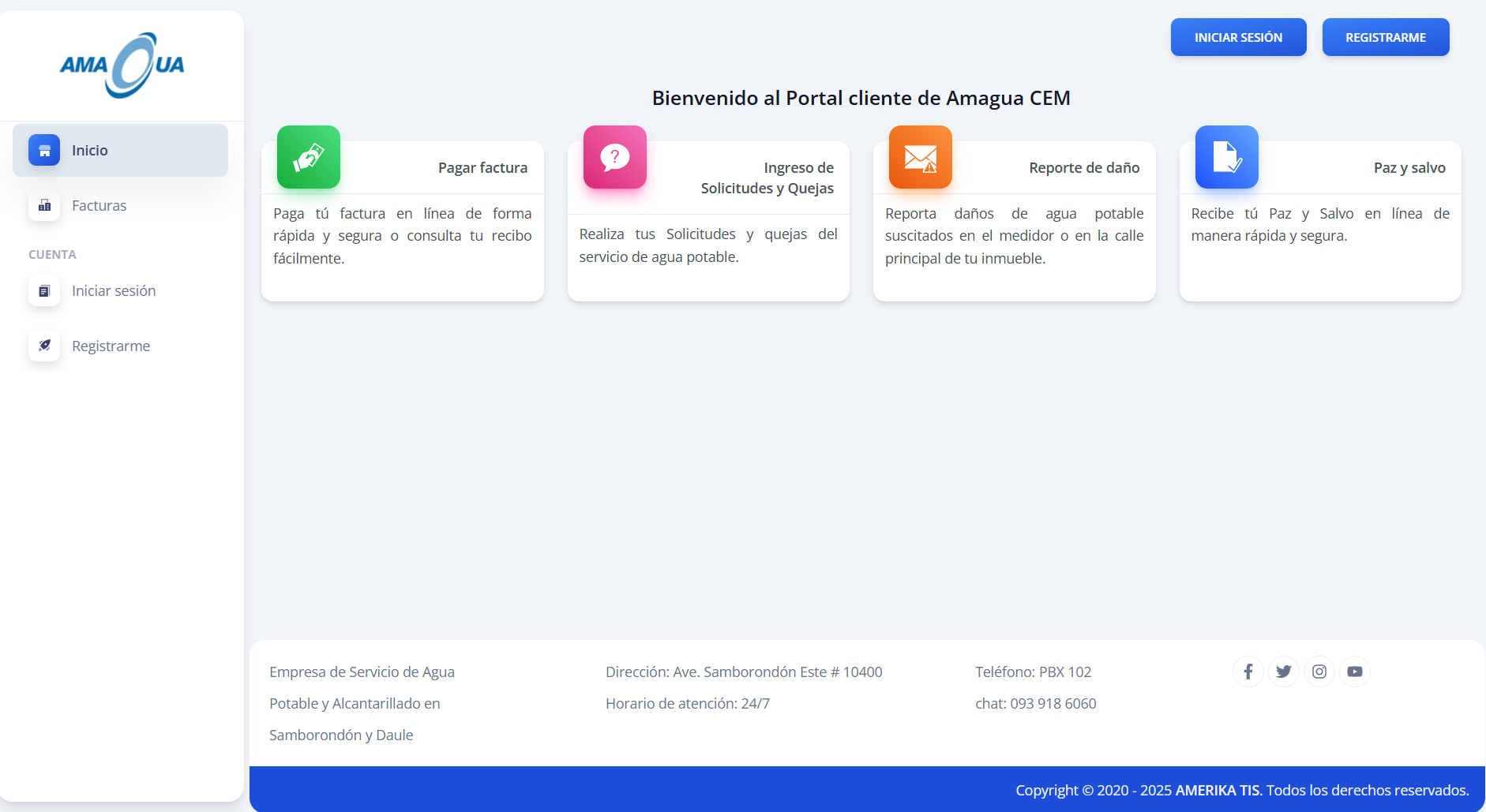Choose Registrarme in the sidebar

click(x=111, y=346)
